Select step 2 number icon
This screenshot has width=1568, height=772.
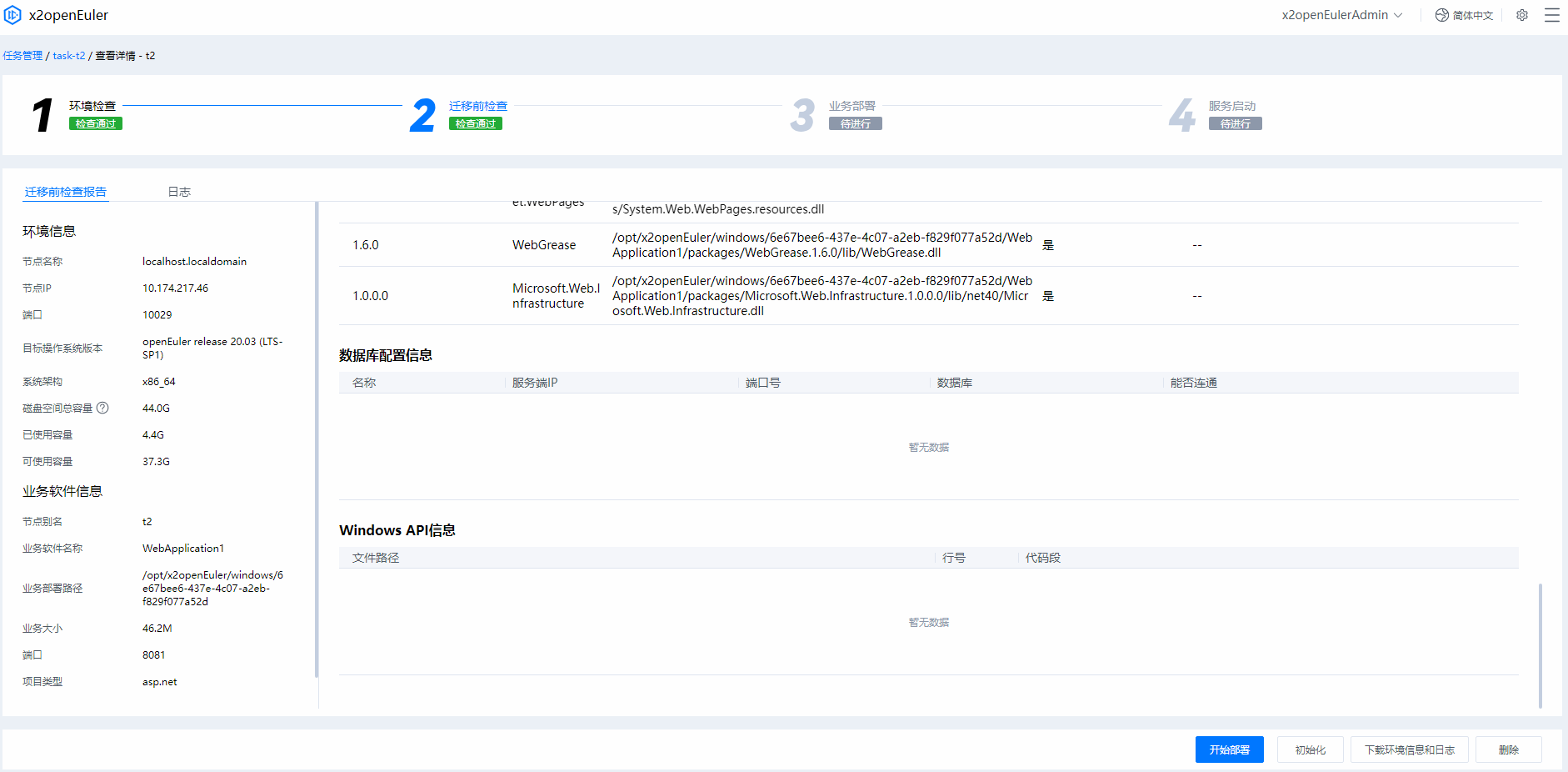(422, 115)
